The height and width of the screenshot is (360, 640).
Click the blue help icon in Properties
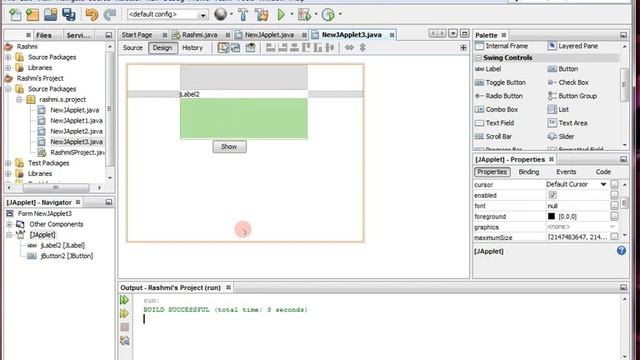[621, 251]
